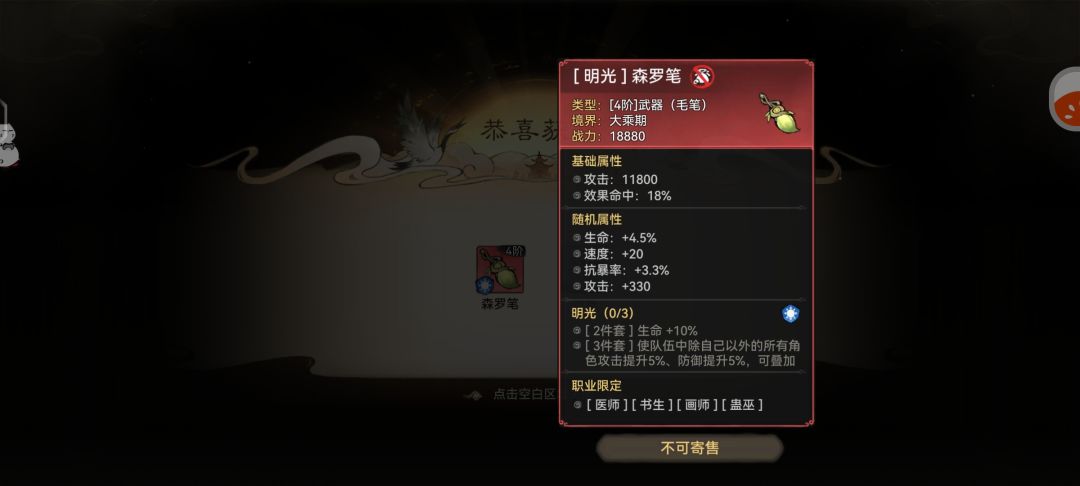The image size is (1080, 486).
Task: Click the red no-trade icon beside 森罗笔
Action: 703,76
